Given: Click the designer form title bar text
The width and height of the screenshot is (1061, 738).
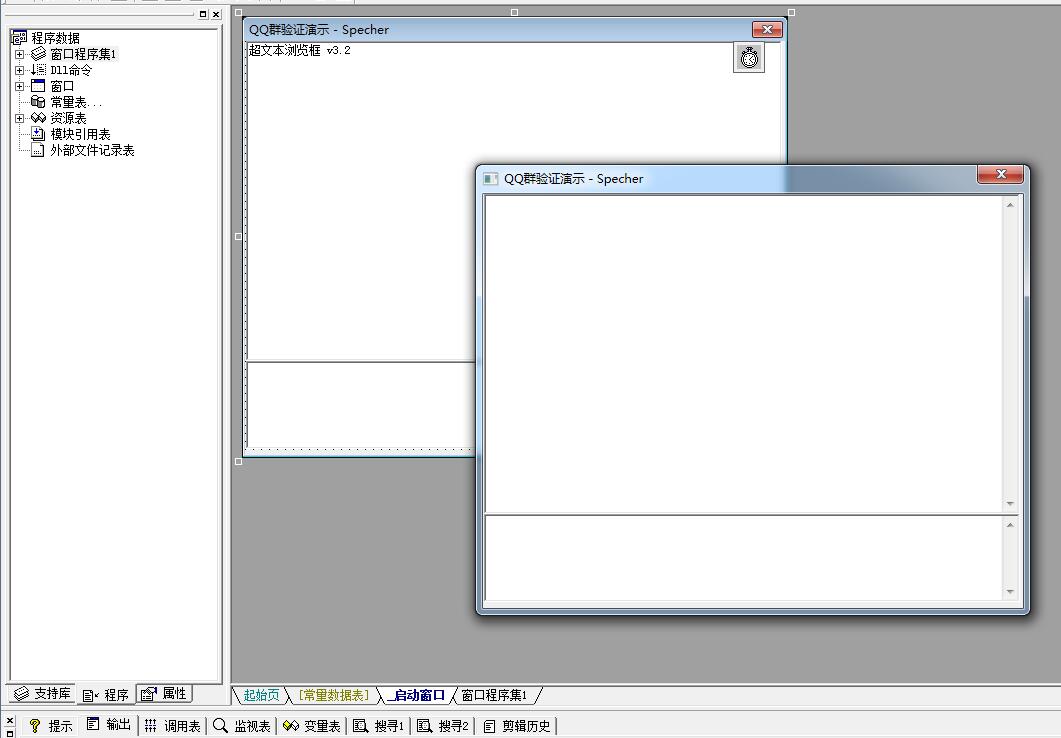Looking at the screenshot, I should click(x=319, y=30).
